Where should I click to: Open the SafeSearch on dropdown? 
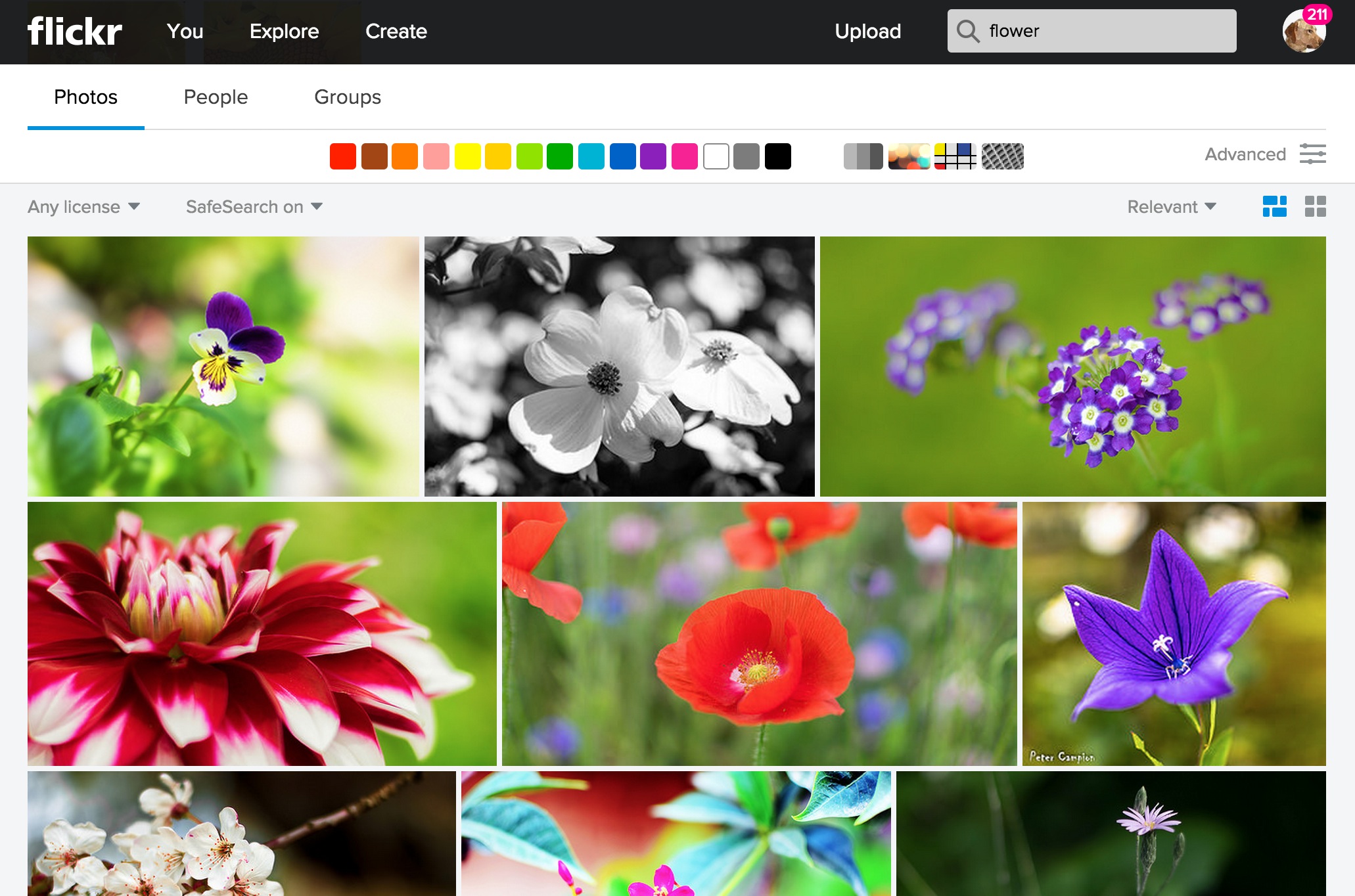coord(254,207)
